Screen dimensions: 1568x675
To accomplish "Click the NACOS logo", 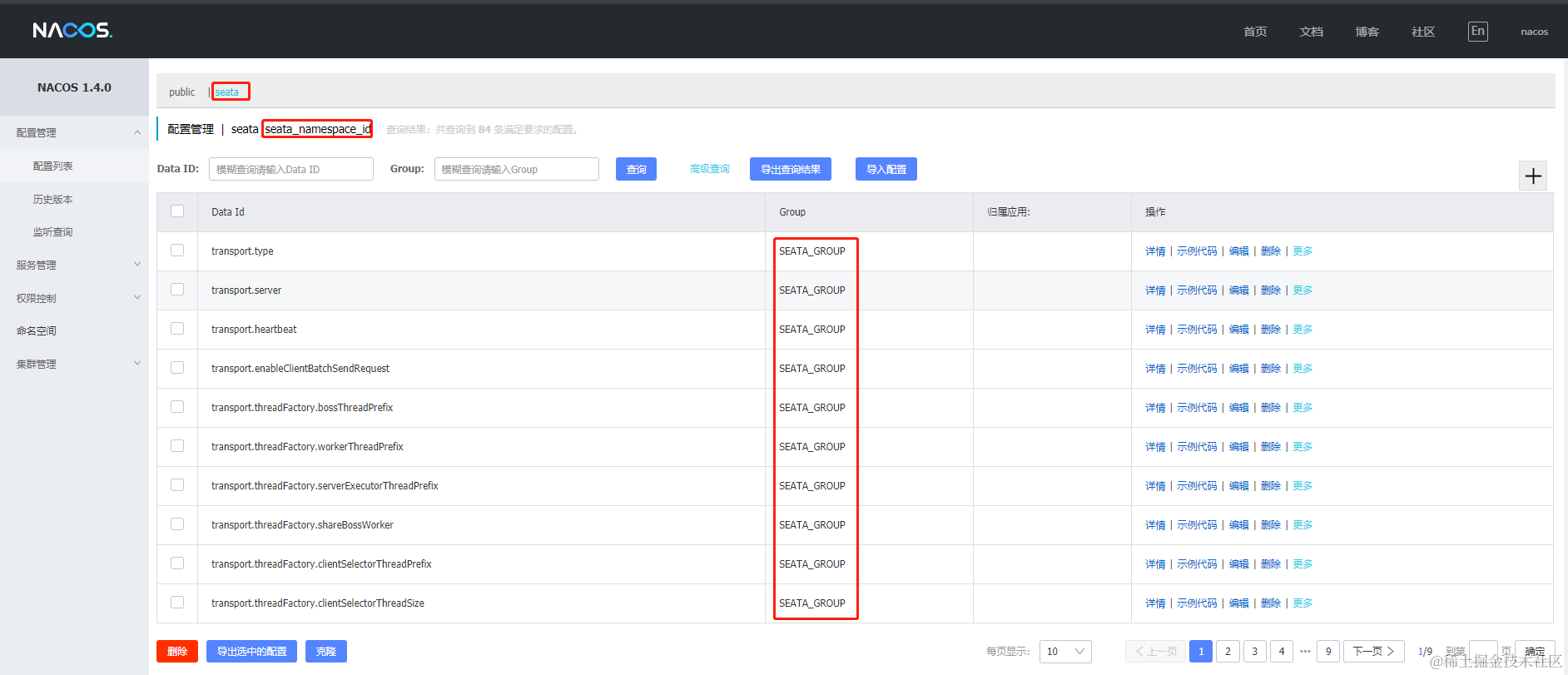I will [72, 31].
